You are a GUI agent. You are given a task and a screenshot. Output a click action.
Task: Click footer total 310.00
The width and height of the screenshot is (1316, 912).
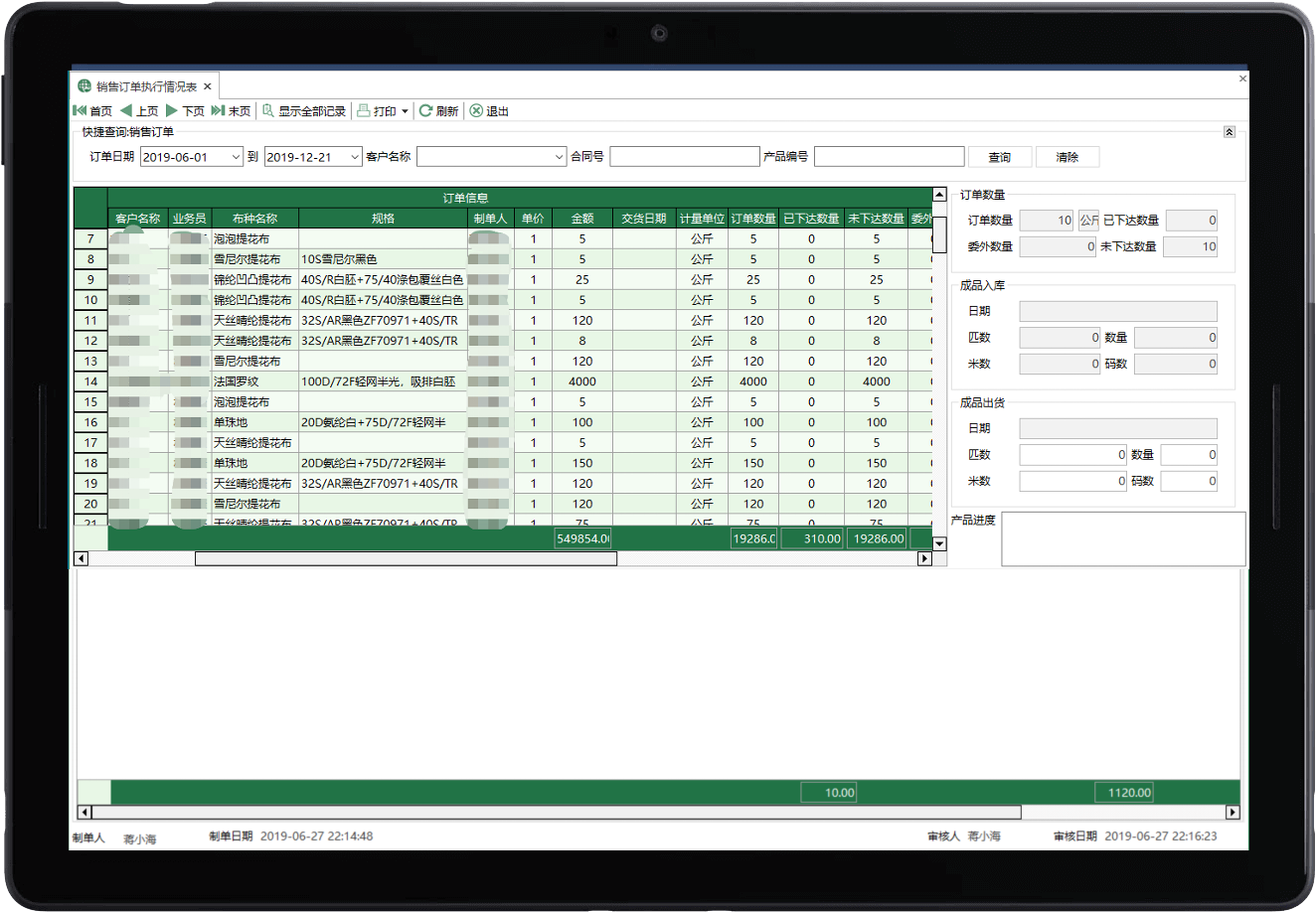tap(811, 538)
